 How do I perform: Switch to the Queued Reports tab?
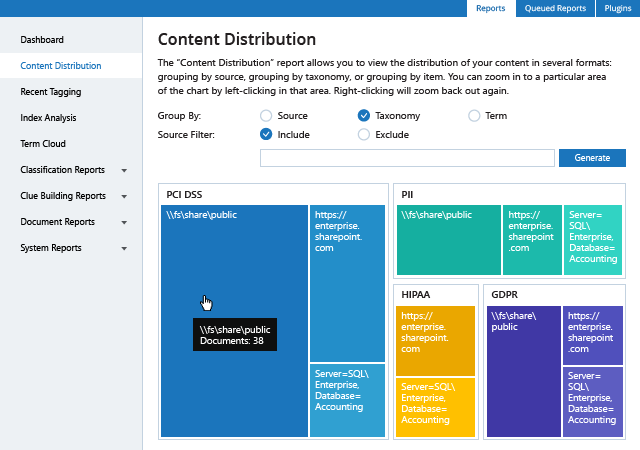(x=555, y=9)
